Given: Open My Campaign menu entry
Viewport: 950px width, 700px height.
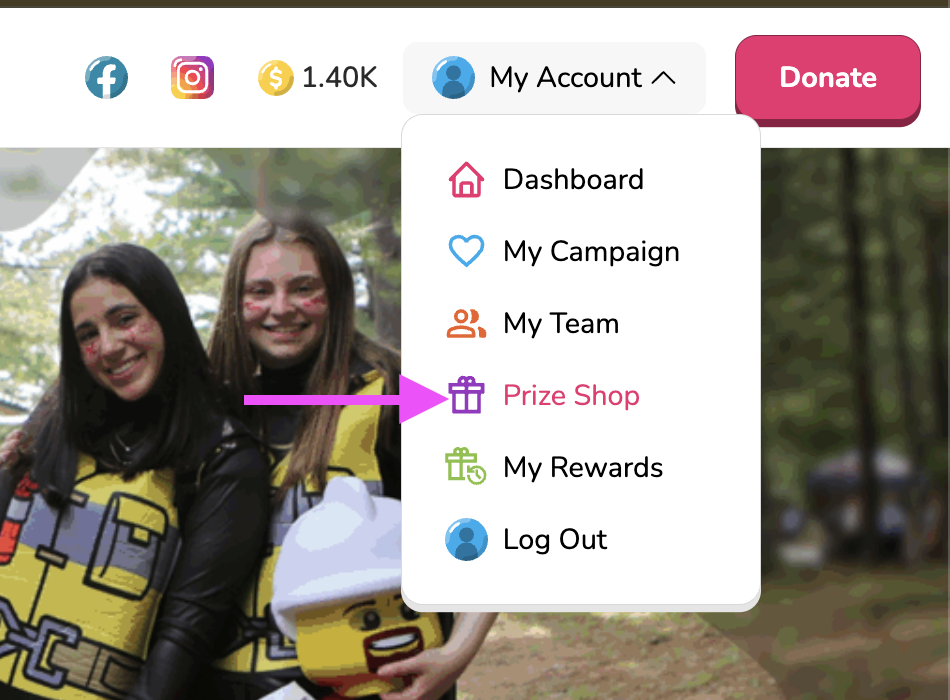Looking at the screenshot, I should (591, 252).
